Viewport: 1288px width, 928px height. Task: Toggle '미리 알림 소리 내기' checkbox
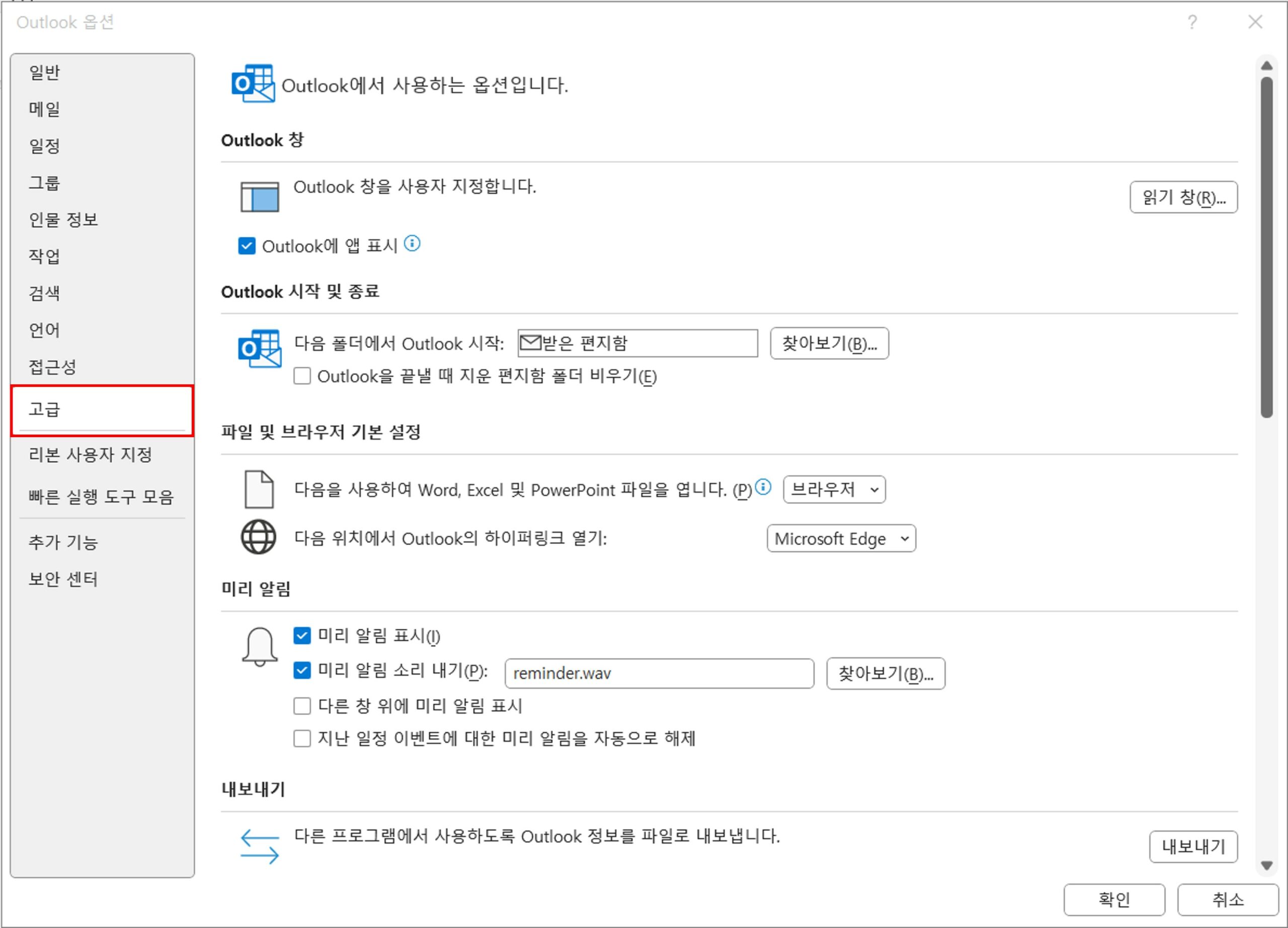point(302,671)
